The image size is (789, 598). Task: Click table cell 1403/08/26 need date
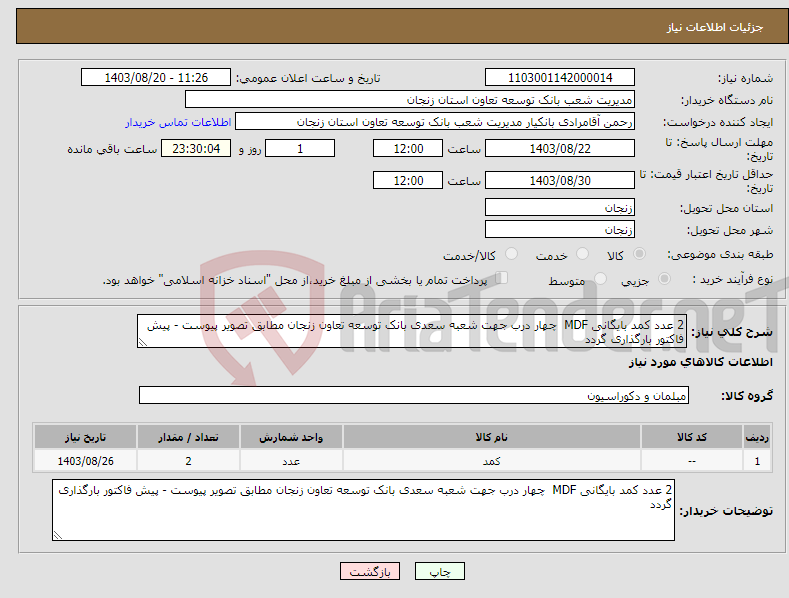(x=86, y=461)
